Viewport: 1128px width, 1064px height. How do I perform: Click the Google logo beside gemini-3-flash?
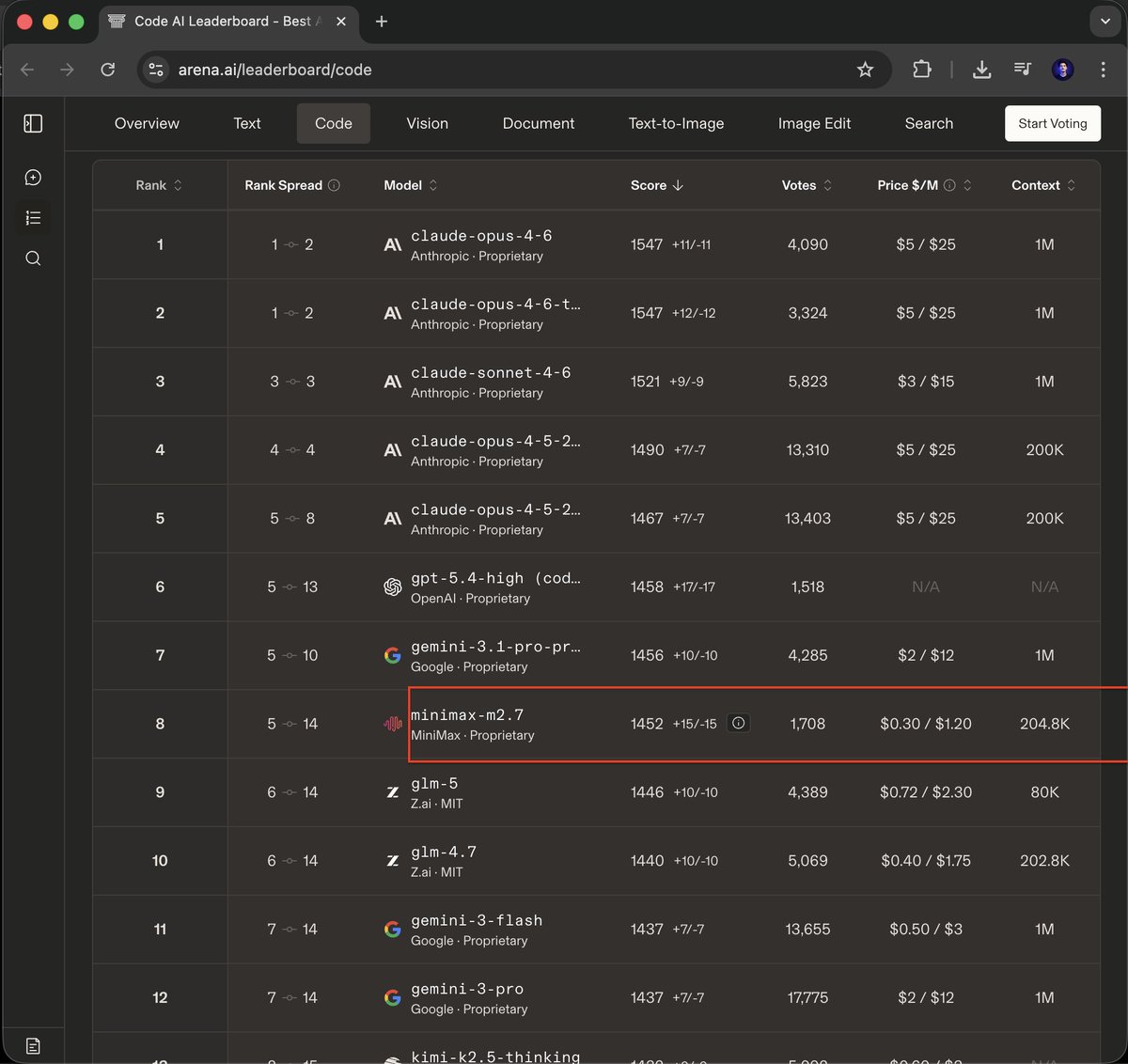393,930
